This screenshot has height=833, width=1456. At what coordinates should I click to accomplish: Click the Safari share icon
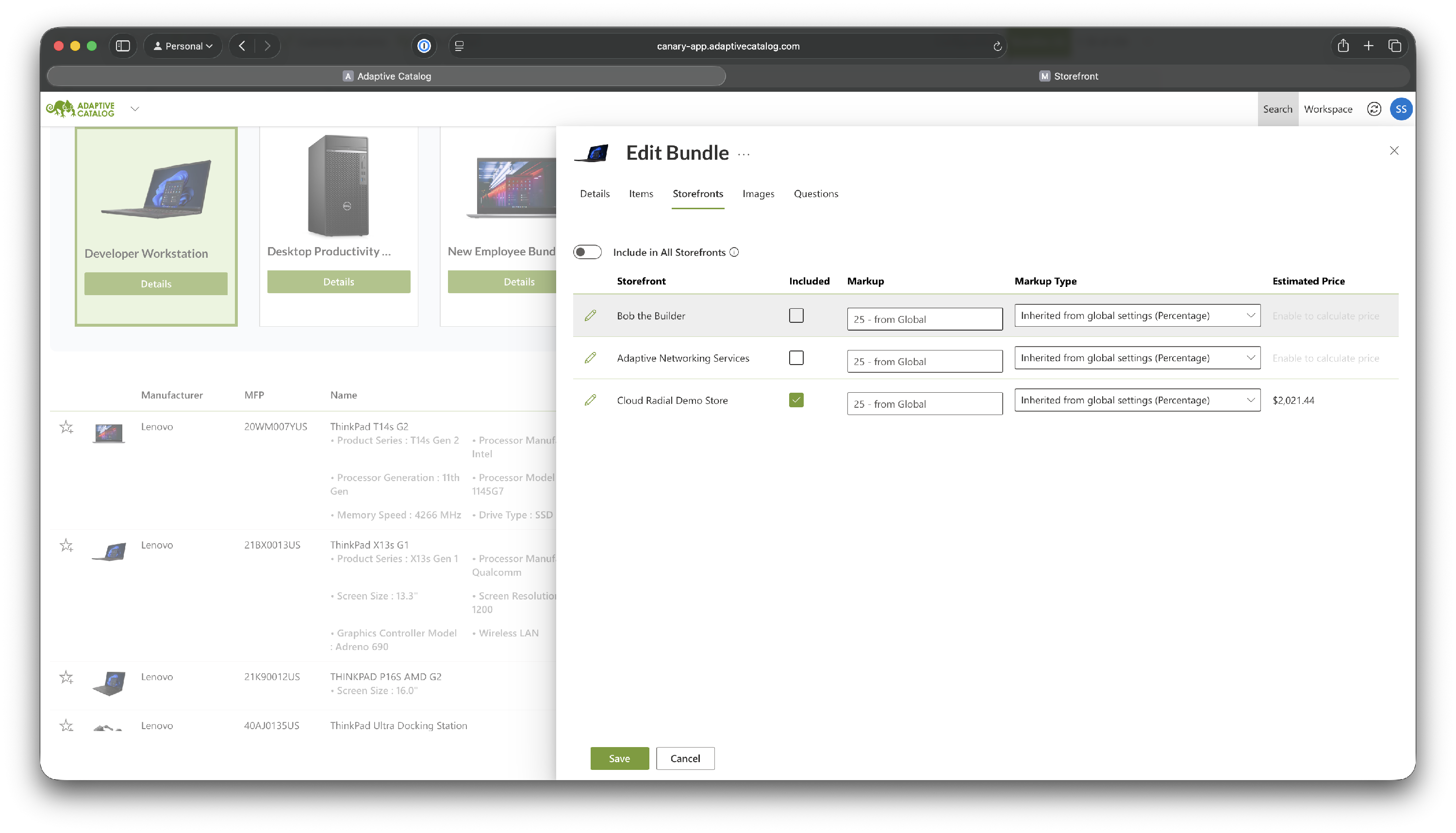1343,46
